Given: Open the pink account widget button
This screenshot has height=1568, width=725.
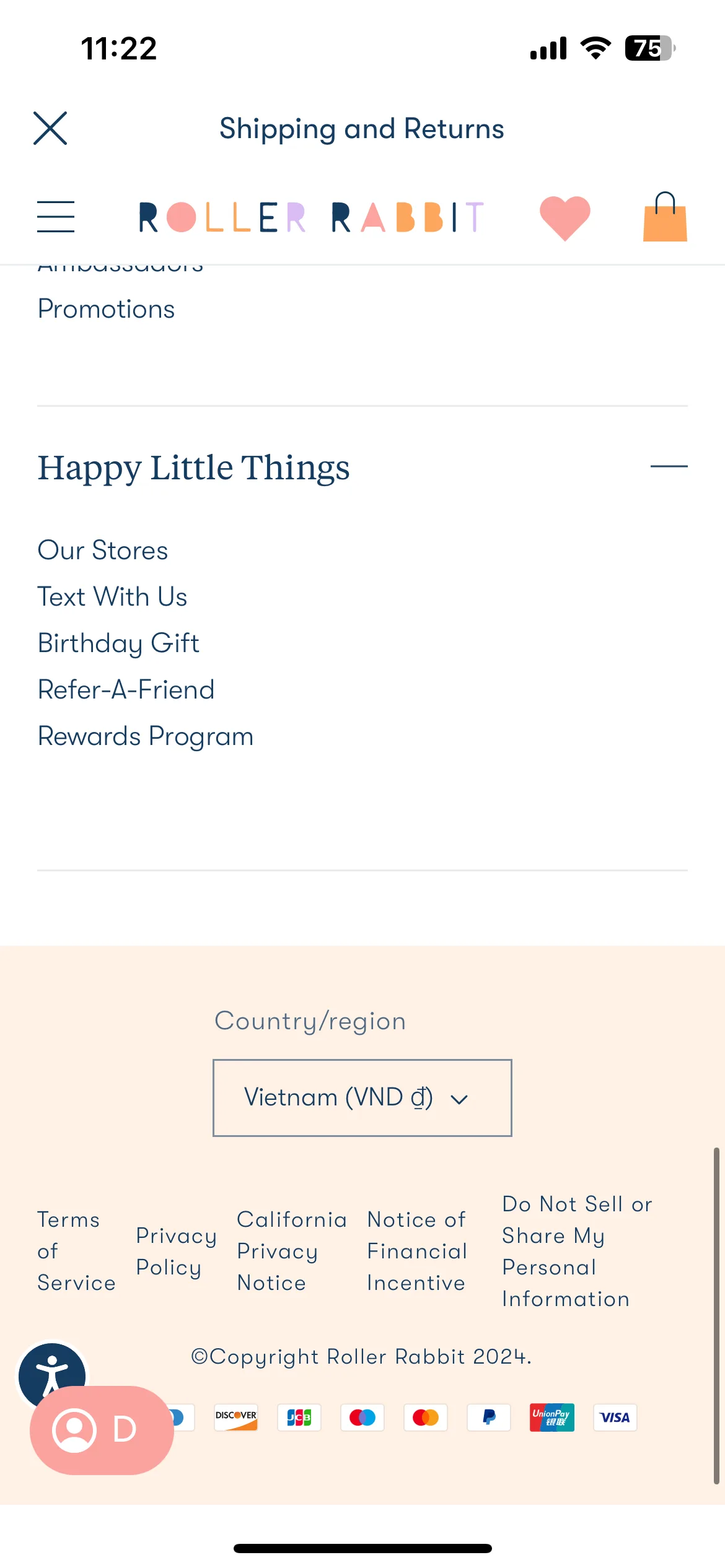Looking at the screenshot, I should 102,1430.
